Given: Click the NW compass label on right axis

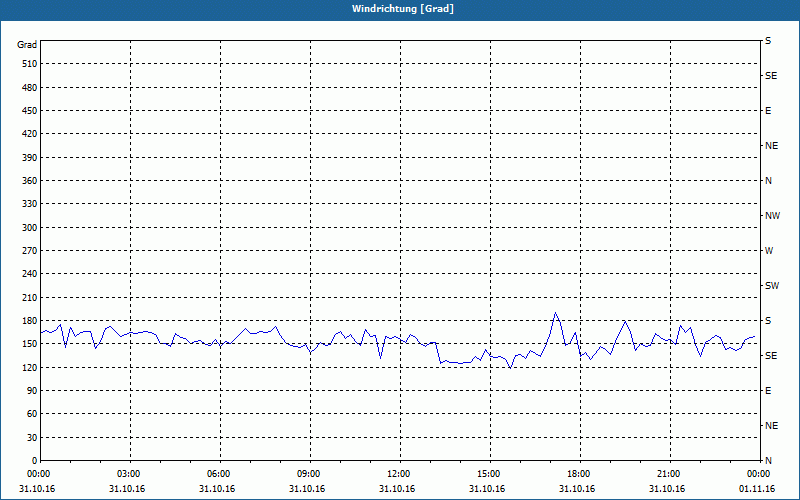Looking at the screenshot, I should point(772,216).
